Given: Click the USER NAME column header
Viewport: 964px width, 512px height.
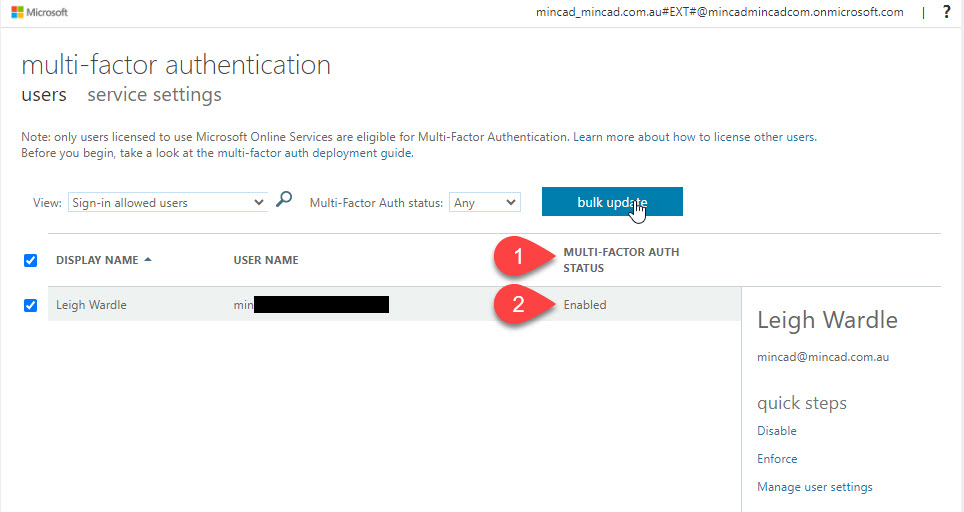Looking at the screenshot, I should click(x=266, y=260).
